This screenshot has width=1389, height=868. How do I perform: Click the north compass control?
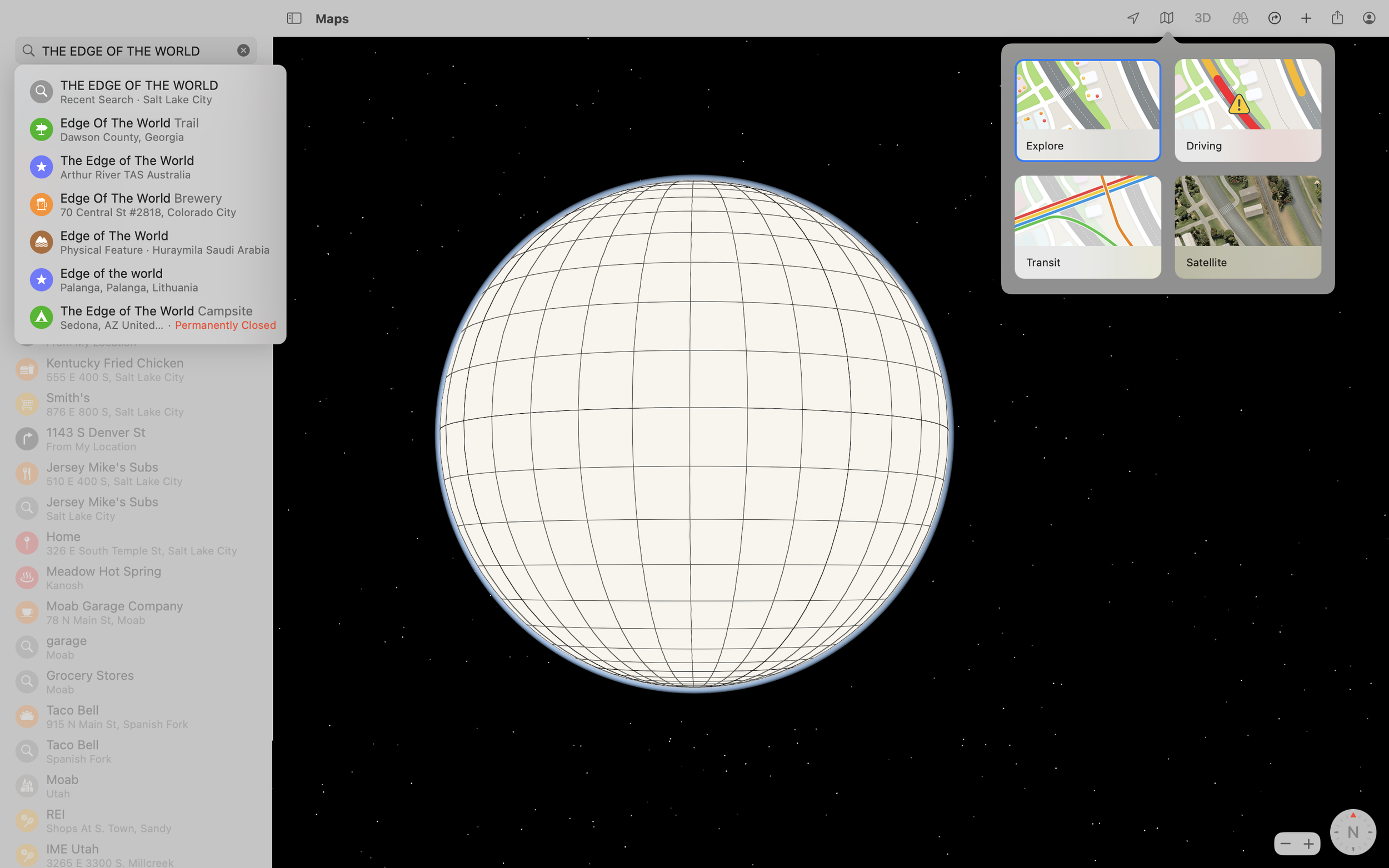tap(1353, 832)
